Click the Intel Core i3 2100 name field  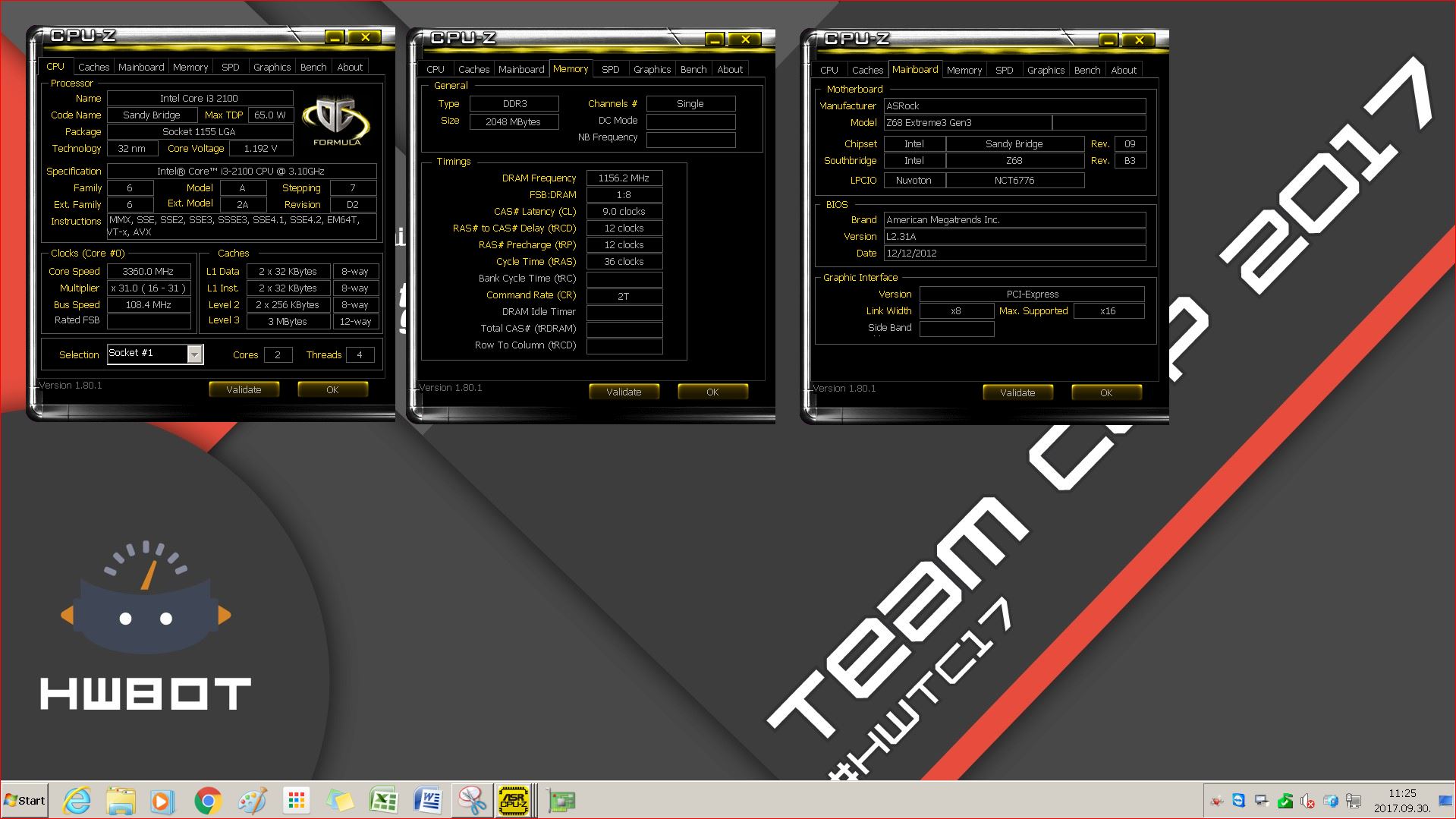[200, 98]
